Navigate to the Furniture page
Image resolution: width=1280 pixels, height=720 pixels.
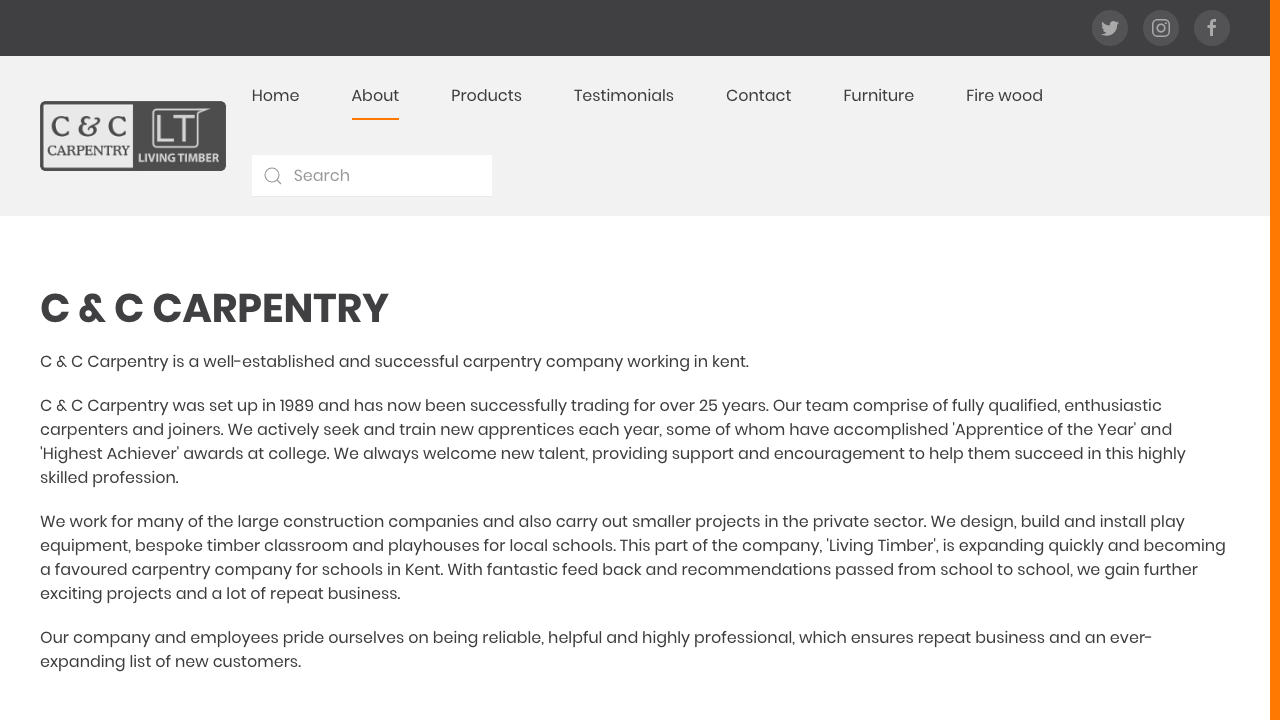click(x=878, y=95)
